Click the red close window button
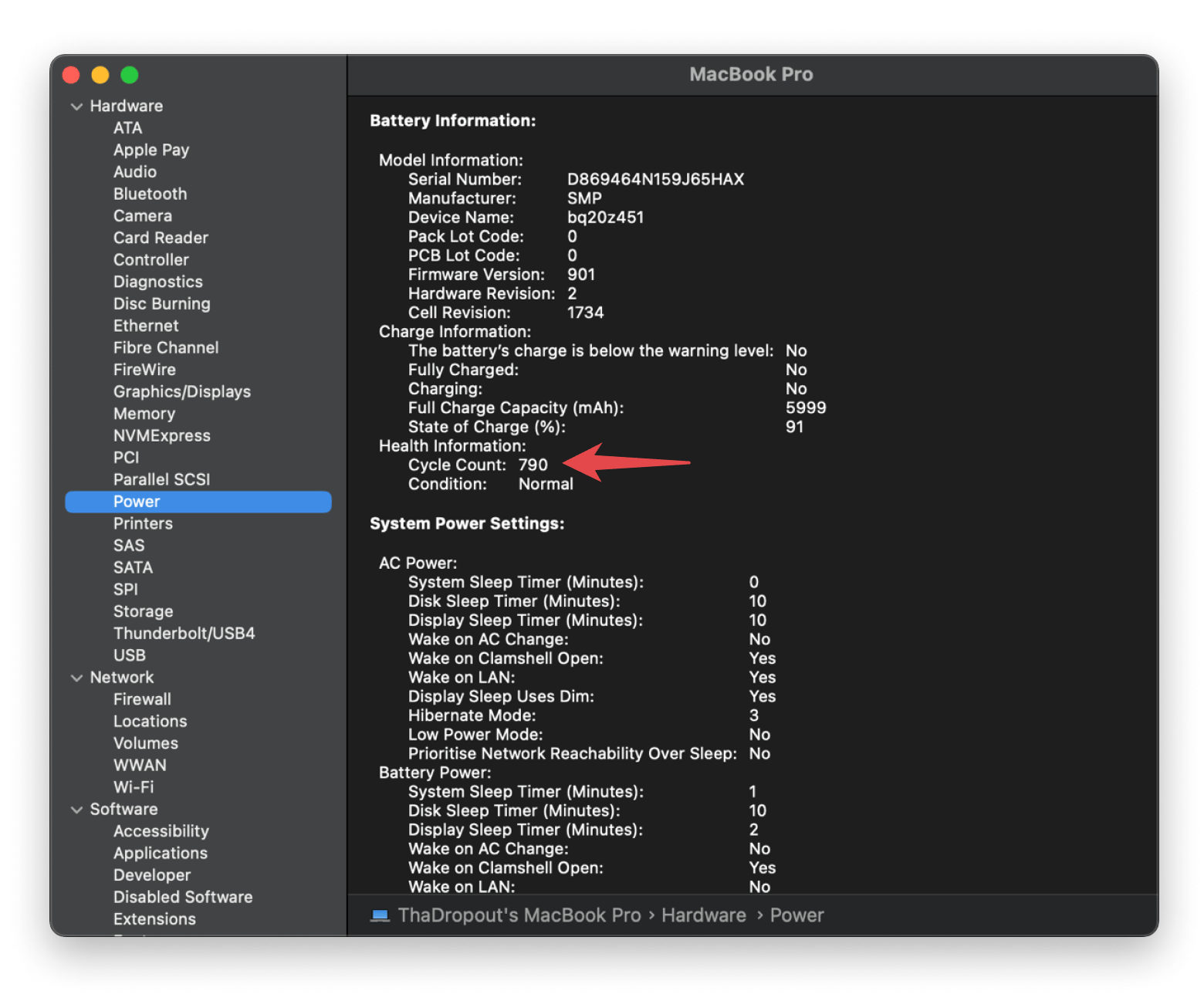The width and height of the screenshot is (1204, 1008). coord(71,75)
